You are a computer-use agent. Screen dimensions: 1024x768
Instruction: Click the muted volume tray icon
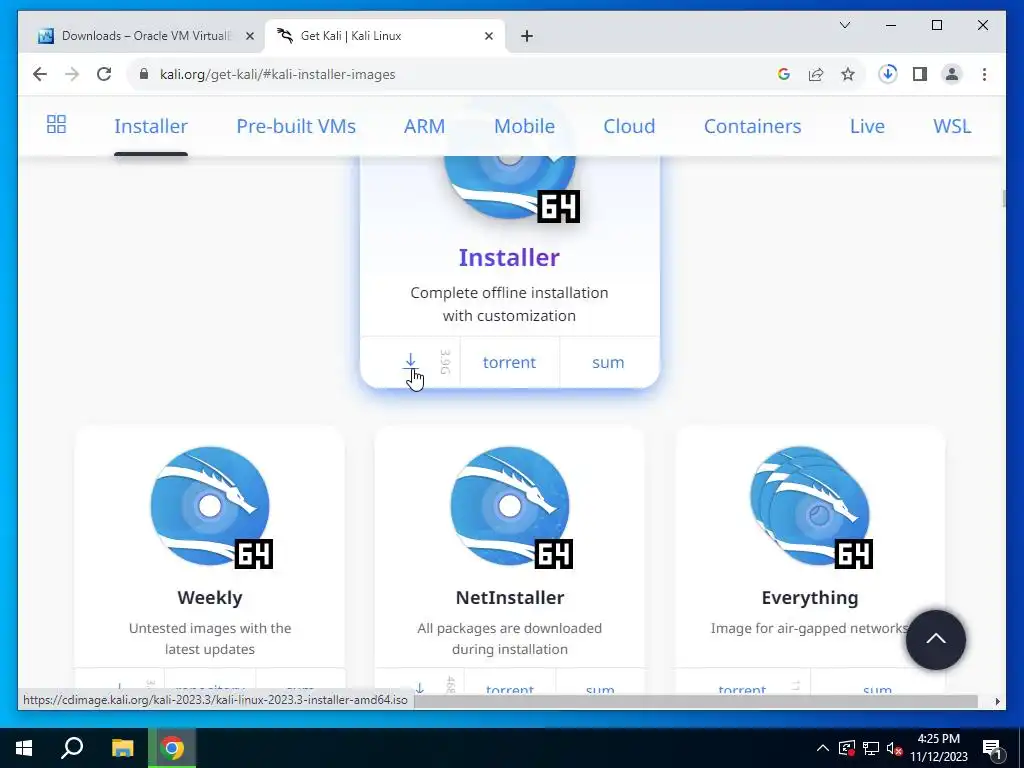(894, 748)
